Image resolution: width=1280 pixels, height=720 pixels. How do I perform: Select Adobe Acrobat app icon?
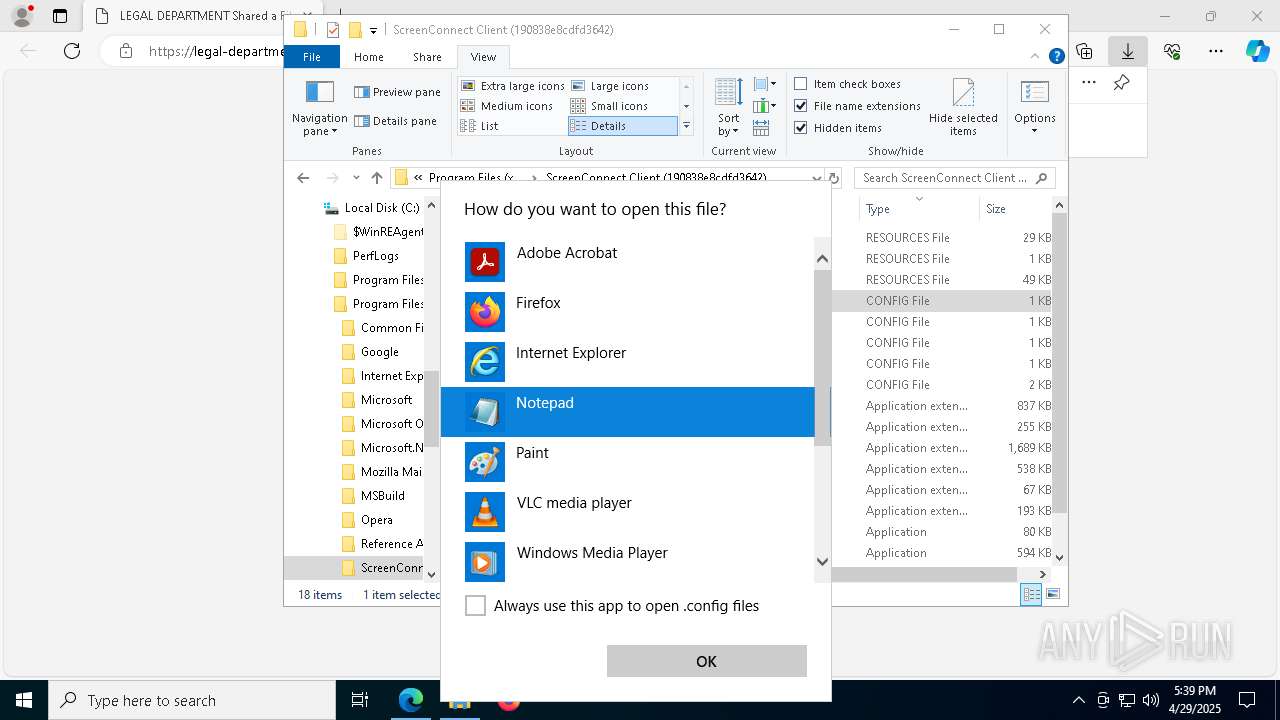coord(485,262)
